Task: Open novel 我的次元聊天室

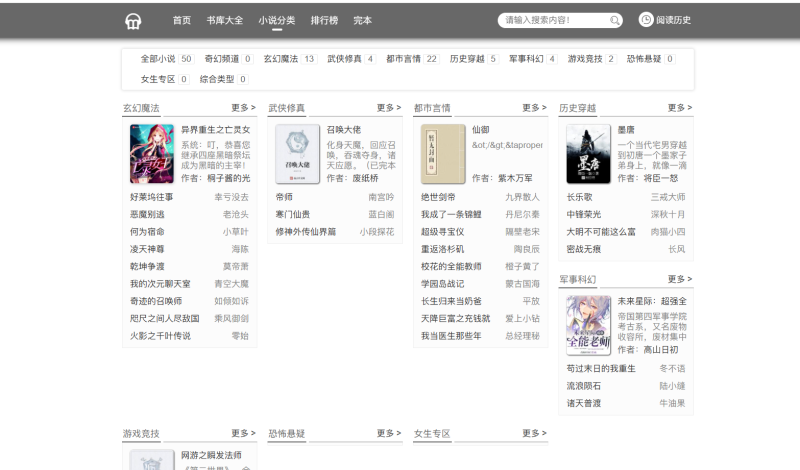Action: (x=160, y=284)
